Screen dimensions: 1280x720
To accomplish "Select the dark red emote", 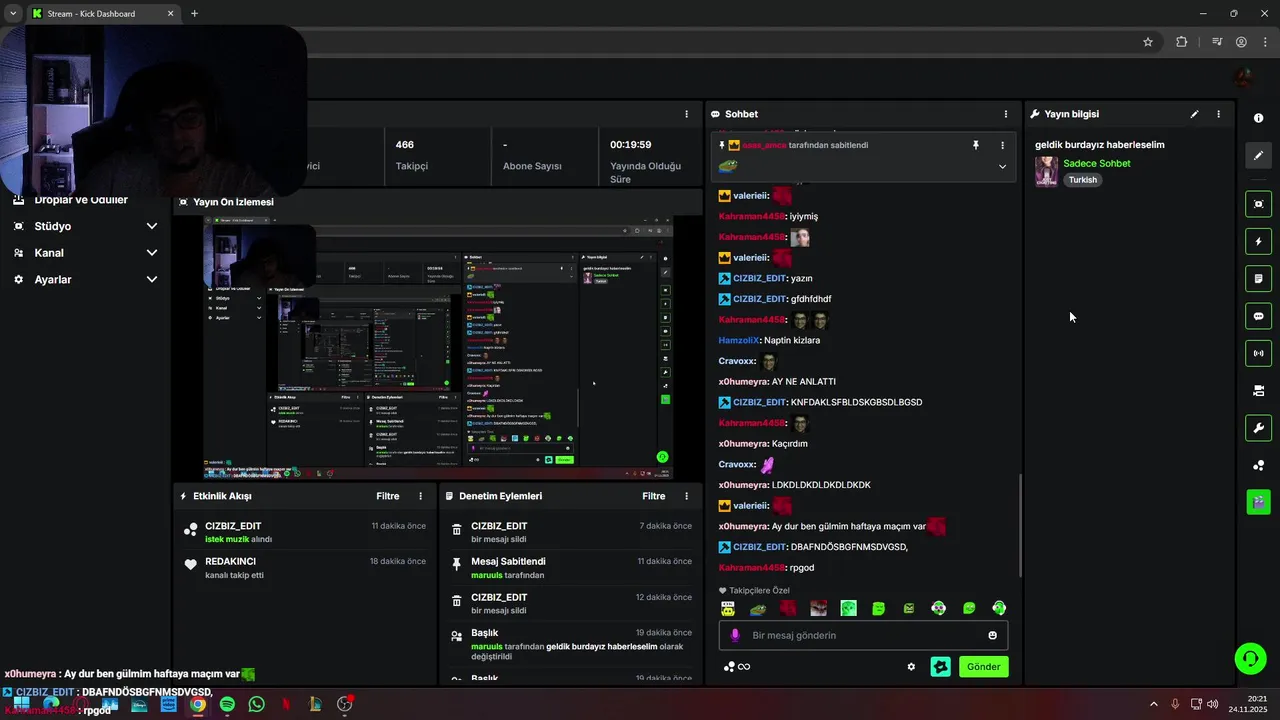I will click(x=788, y=608).
